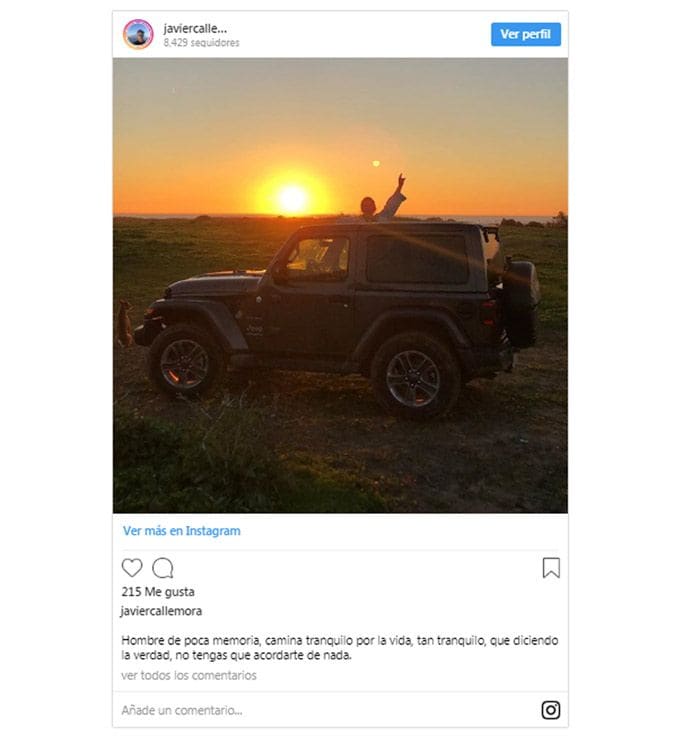The height and width of the screenshot is (744, 700).
Task: Open javiercallemora username above the caption
Action: point(161,611)
